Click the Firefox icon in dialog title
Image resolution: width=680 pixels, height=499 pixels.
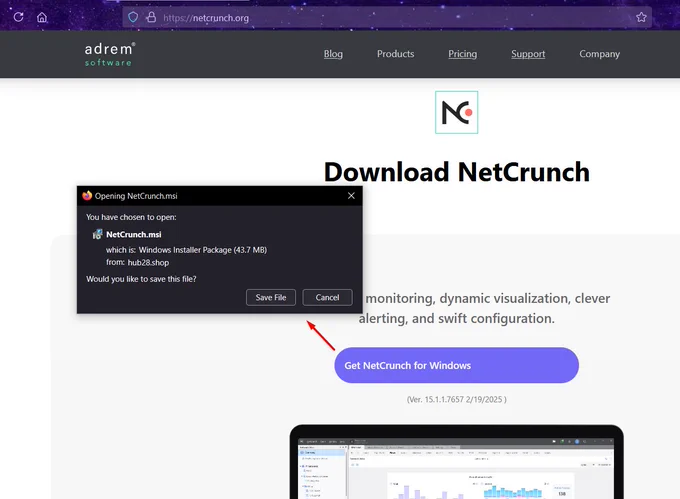pyautogui.click(x=87, y=196)
